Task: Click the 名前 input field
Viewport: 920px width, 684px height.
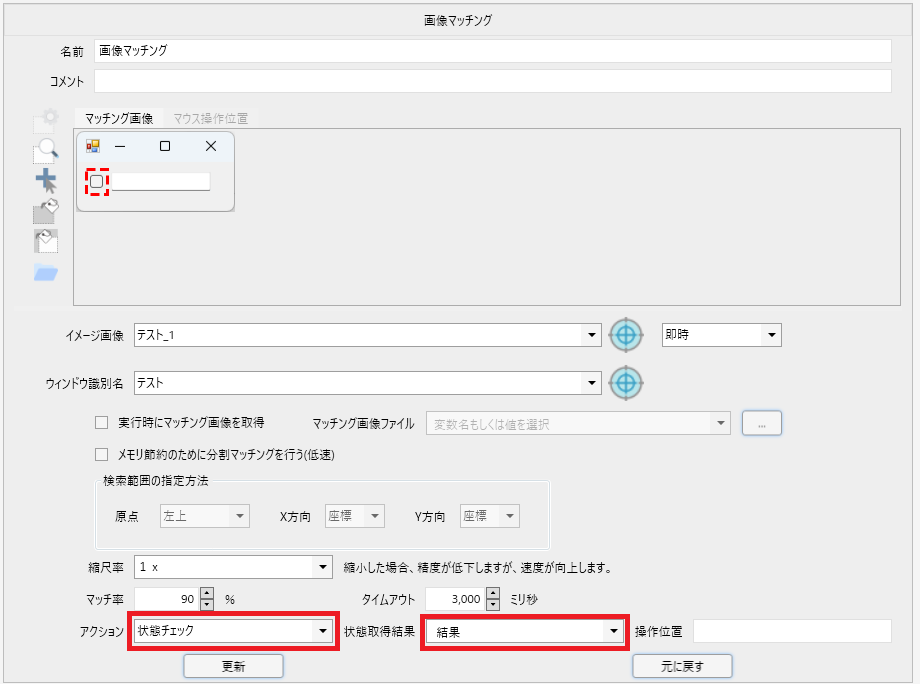Action: [x=493, y=51]
